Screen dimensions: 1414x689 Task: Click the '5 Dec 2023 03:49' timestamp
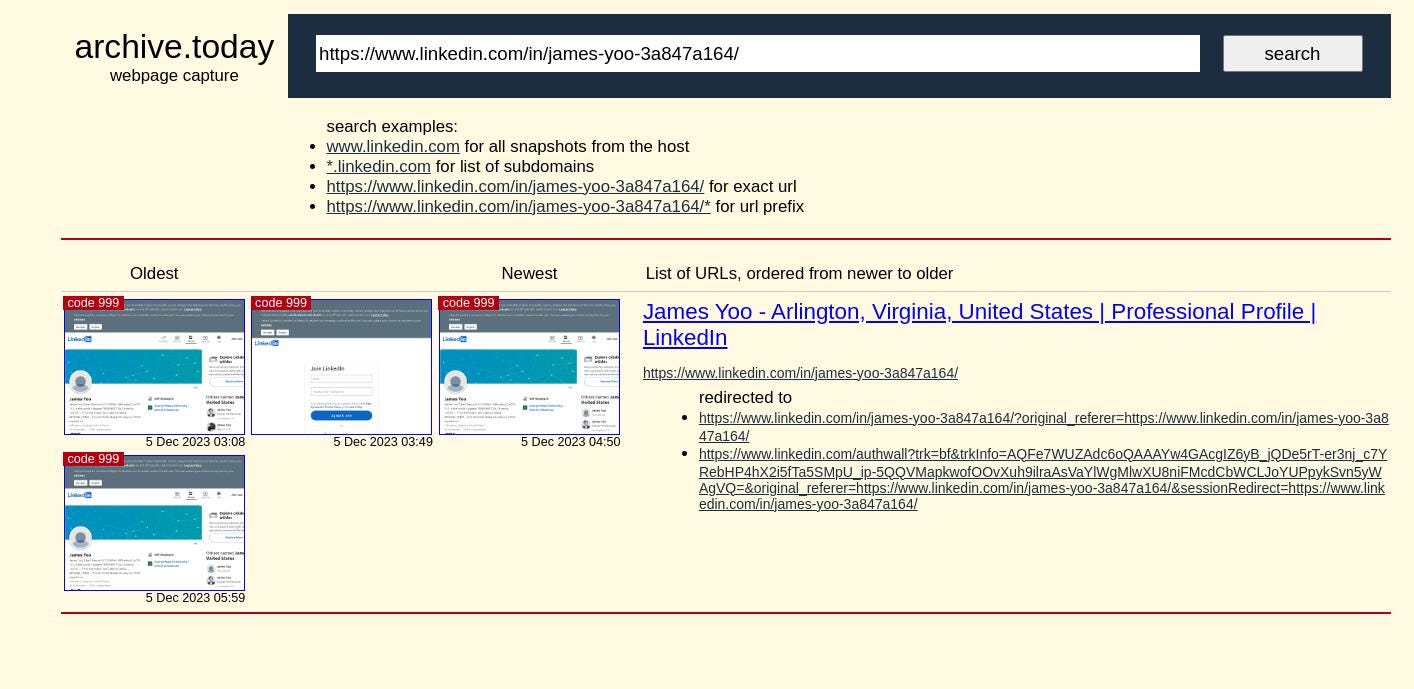tap(383, 442)
